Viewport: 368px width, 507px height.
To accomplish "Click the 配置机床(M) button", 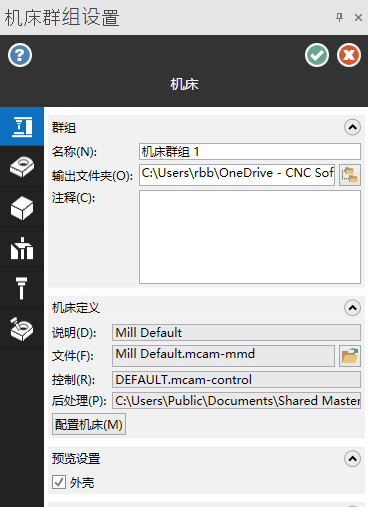I will click(89, 424).
